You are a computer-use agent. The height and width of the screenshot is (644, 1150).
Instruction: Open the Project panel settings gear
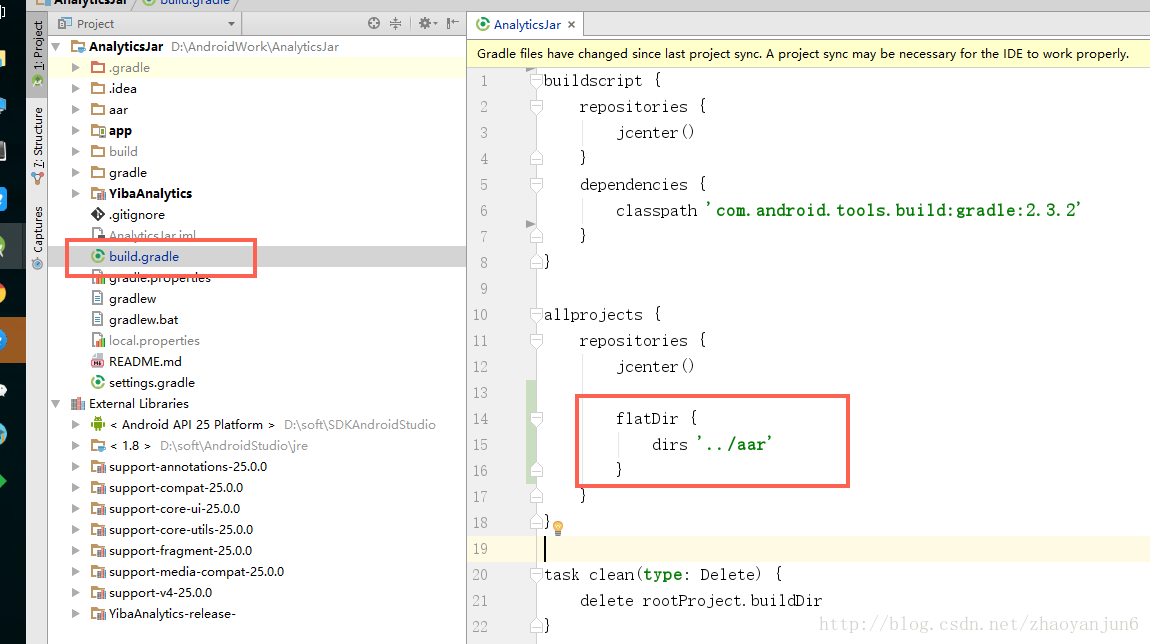[427, 23]
